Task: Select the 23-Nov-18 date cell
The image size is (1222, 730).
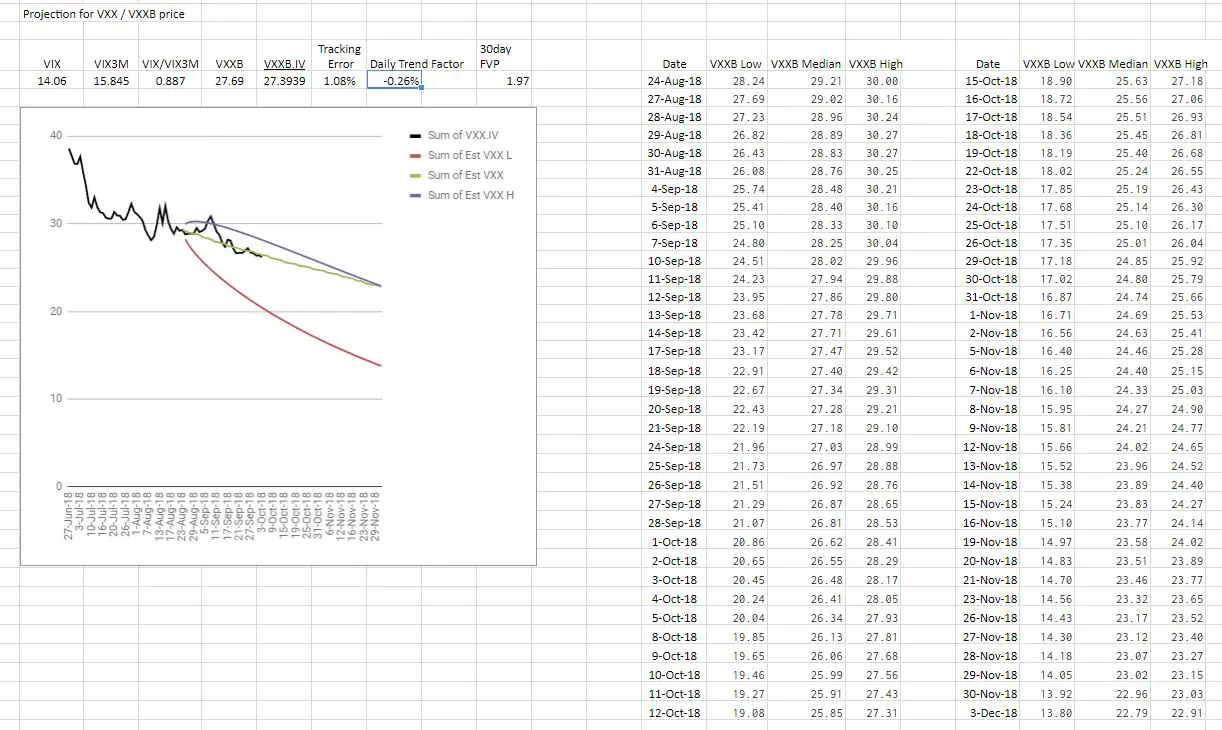Action: pyautogui.click(x=991, y=599)
